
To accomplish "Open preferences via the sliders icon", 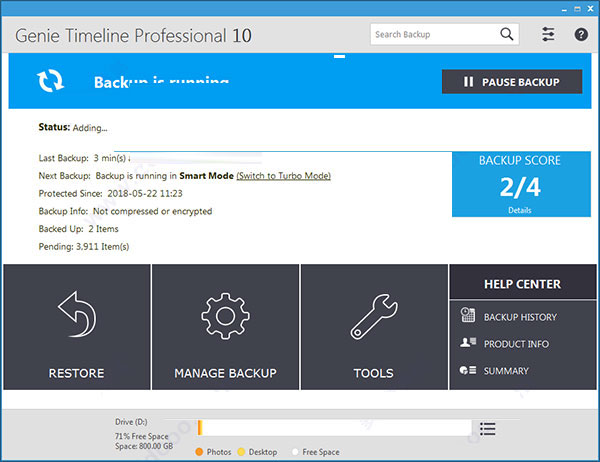I will tap(548, 34).
